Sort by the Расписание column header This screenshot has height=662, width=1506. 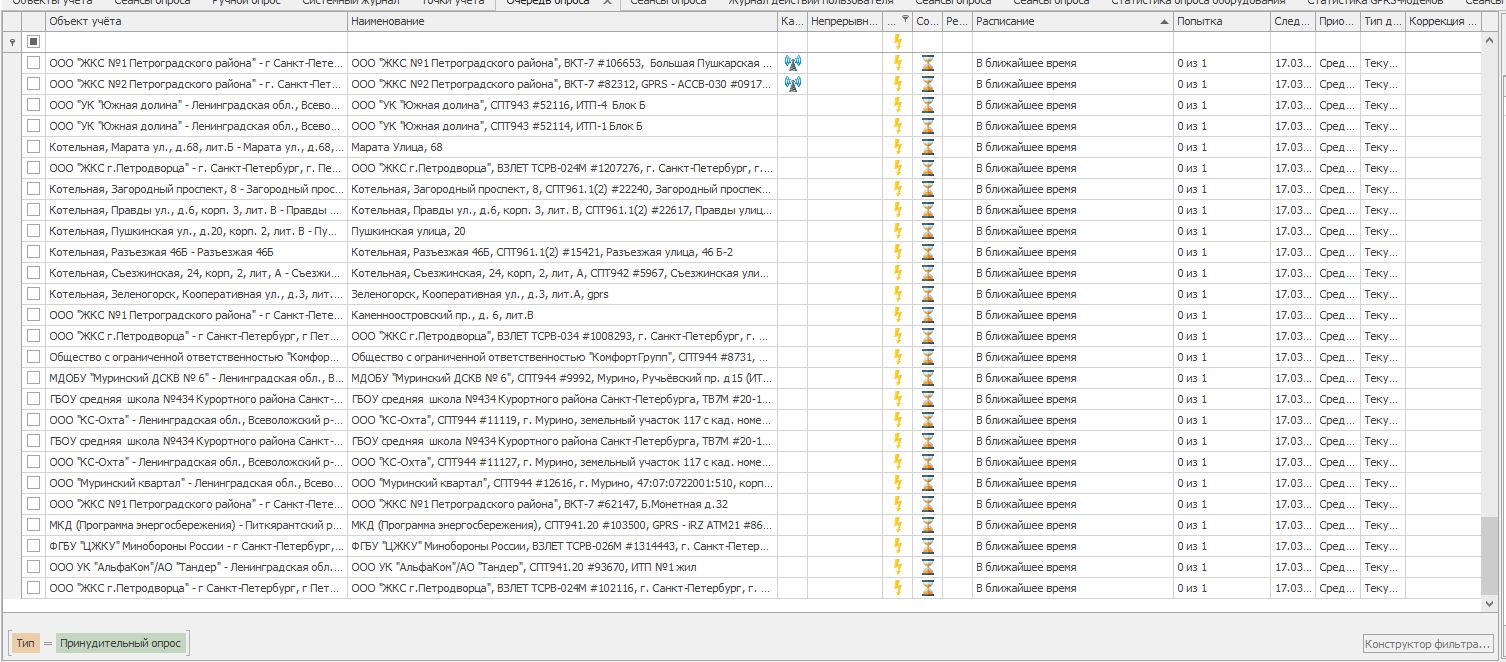pos(1070,21)
